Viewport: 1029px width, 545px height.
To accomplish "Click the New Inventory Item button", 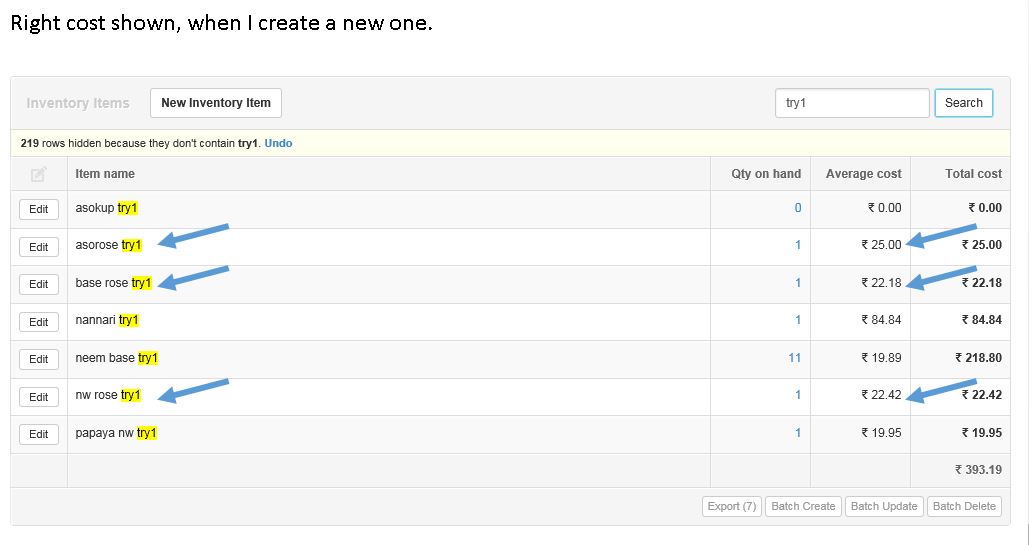I will tap(216, 103).
